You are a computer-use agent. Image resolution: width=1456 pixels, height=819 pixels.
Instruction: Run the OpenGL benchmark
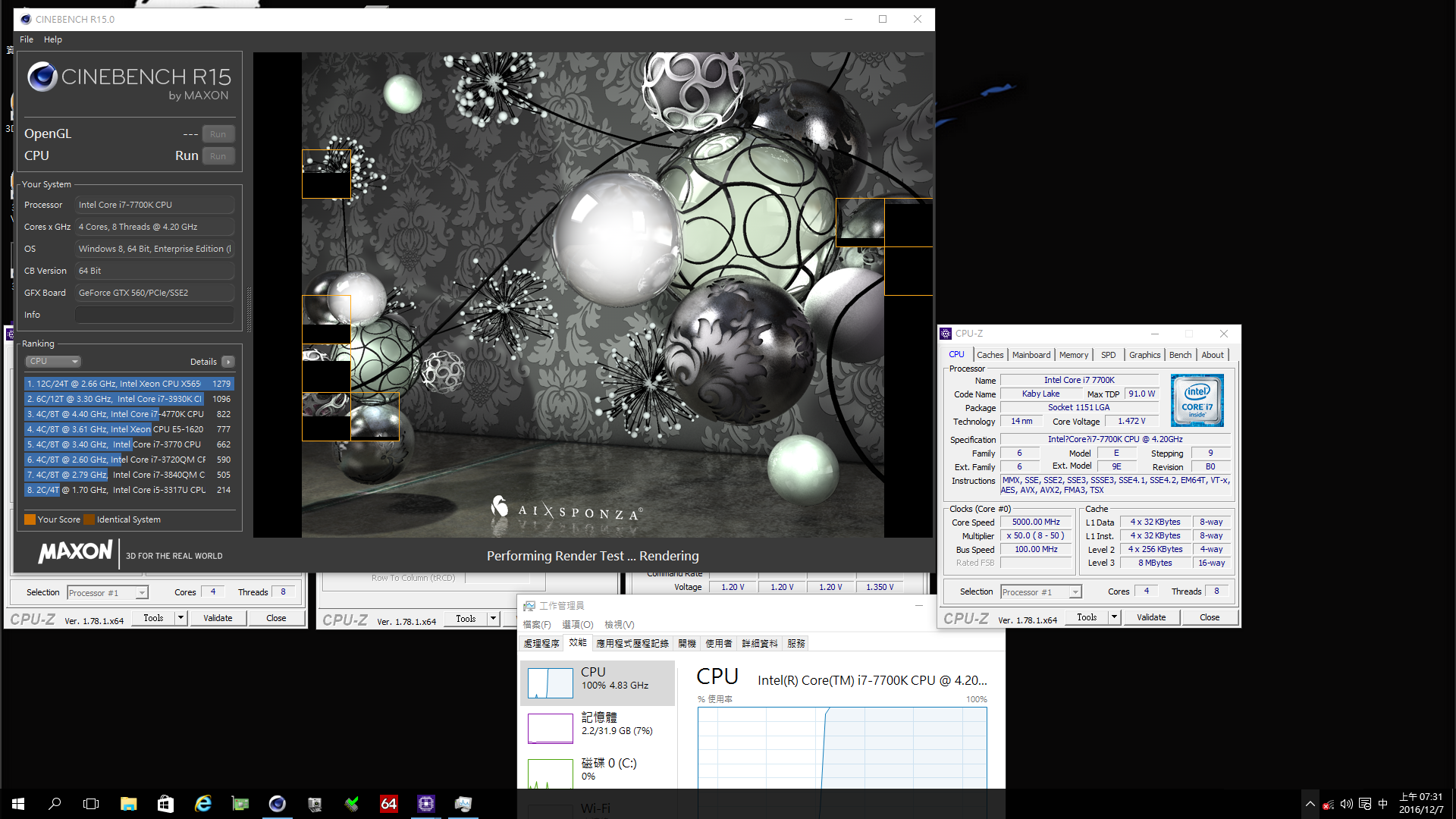click(218, 134)
